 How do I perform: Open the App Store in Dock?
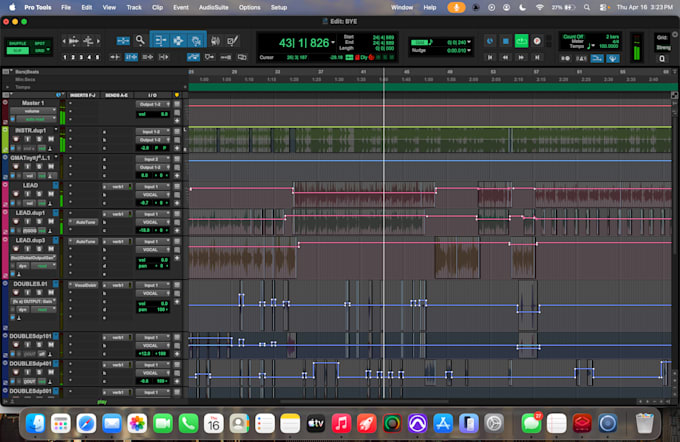tap(443, 423)
